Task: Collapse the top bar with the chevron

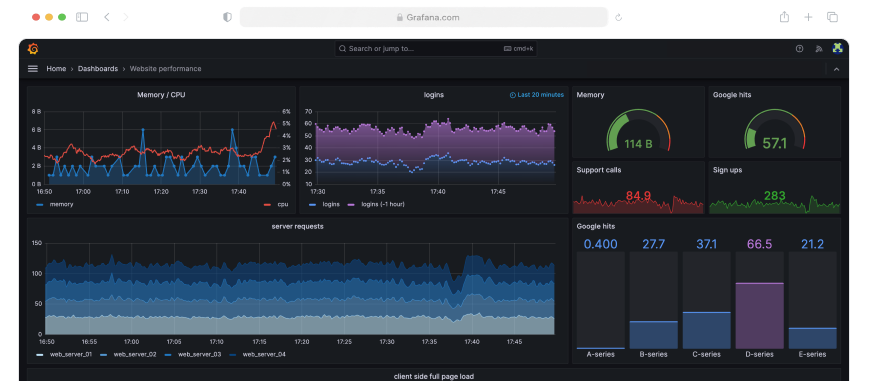Action: click(837, 69)
